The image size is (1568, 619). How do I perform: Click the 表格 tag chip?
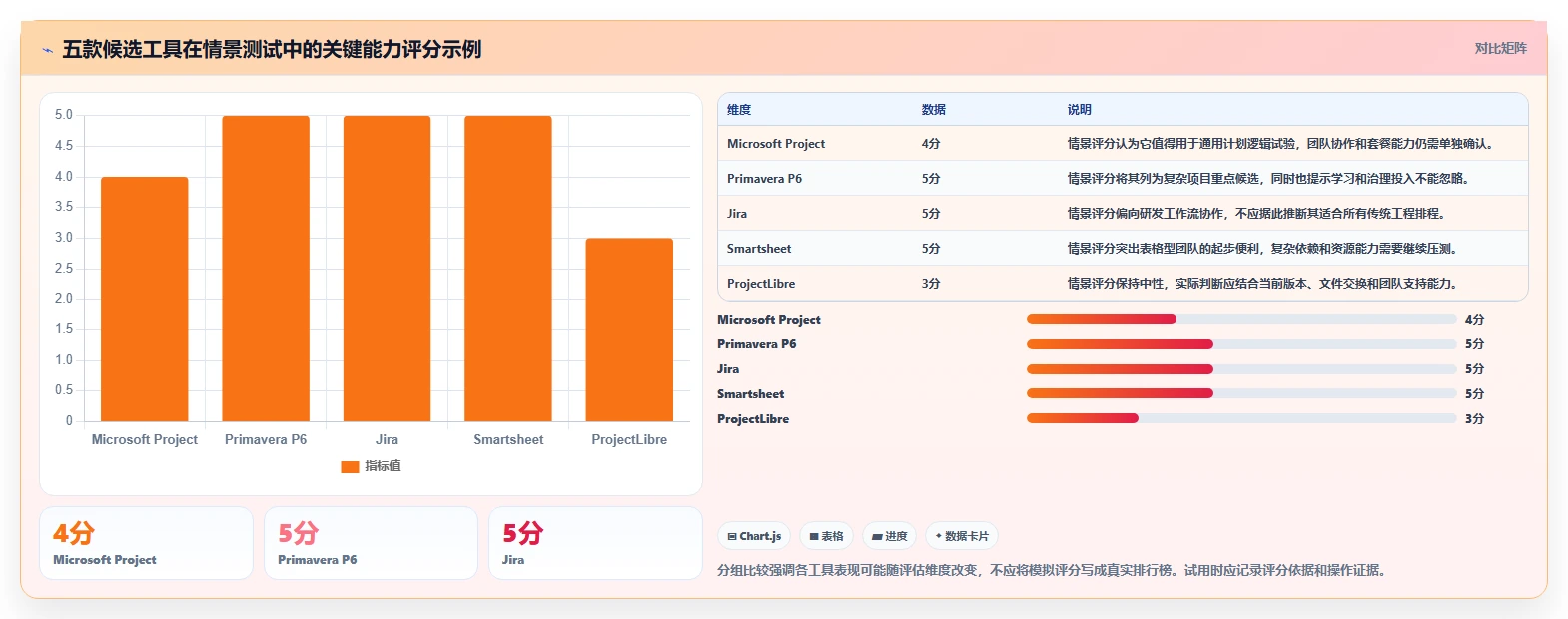click(x=826, y=536)
